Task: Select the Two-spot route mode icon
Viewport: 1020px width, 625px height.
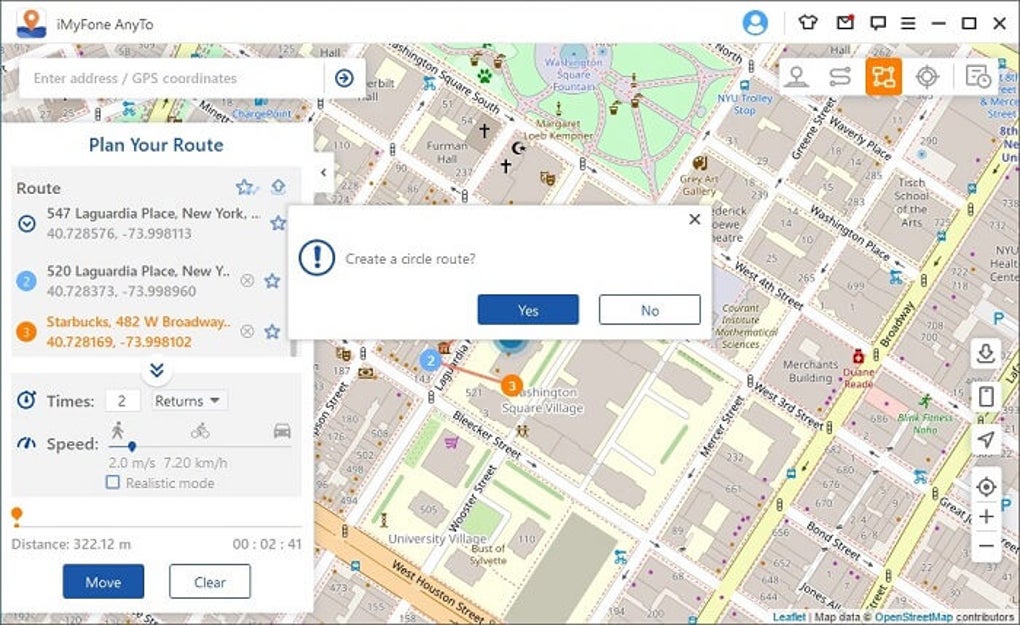Action: (840, 77)
